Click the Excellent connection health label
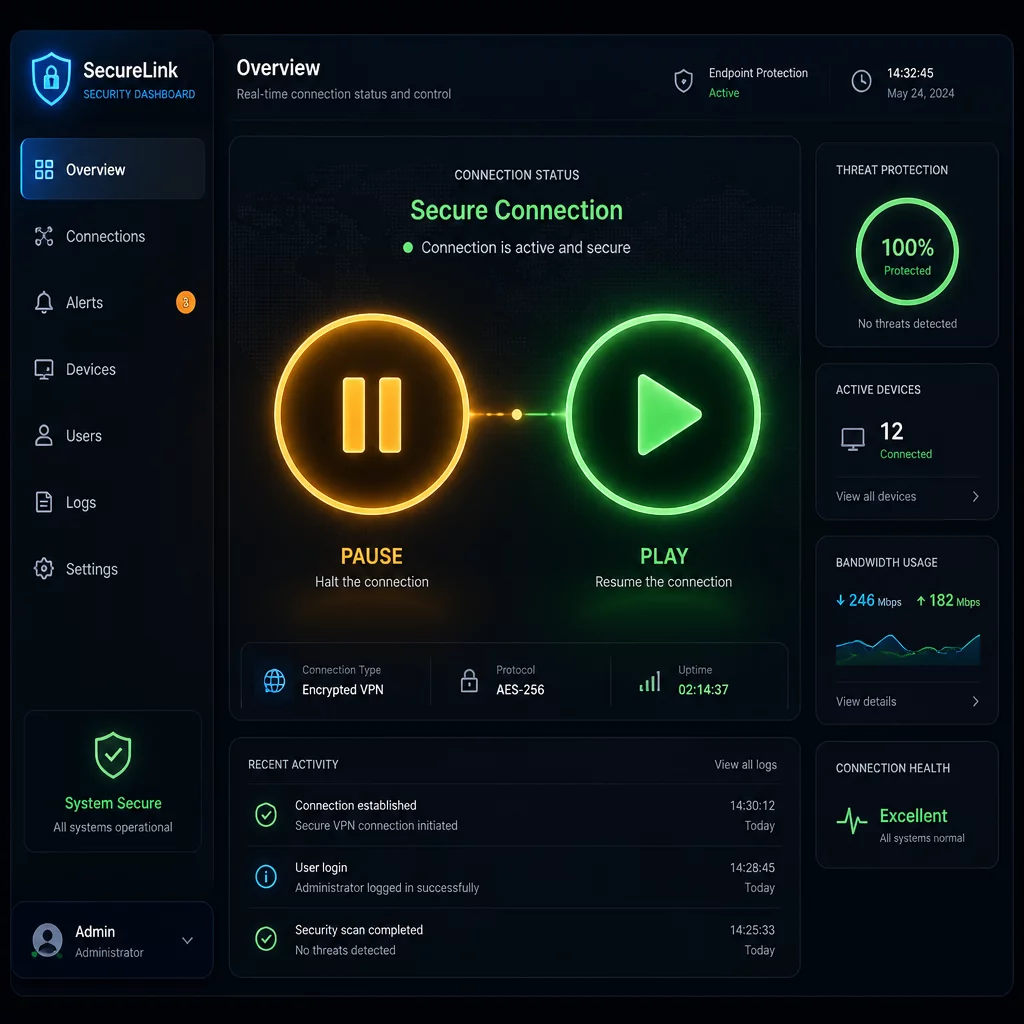 tap(913, 816)
